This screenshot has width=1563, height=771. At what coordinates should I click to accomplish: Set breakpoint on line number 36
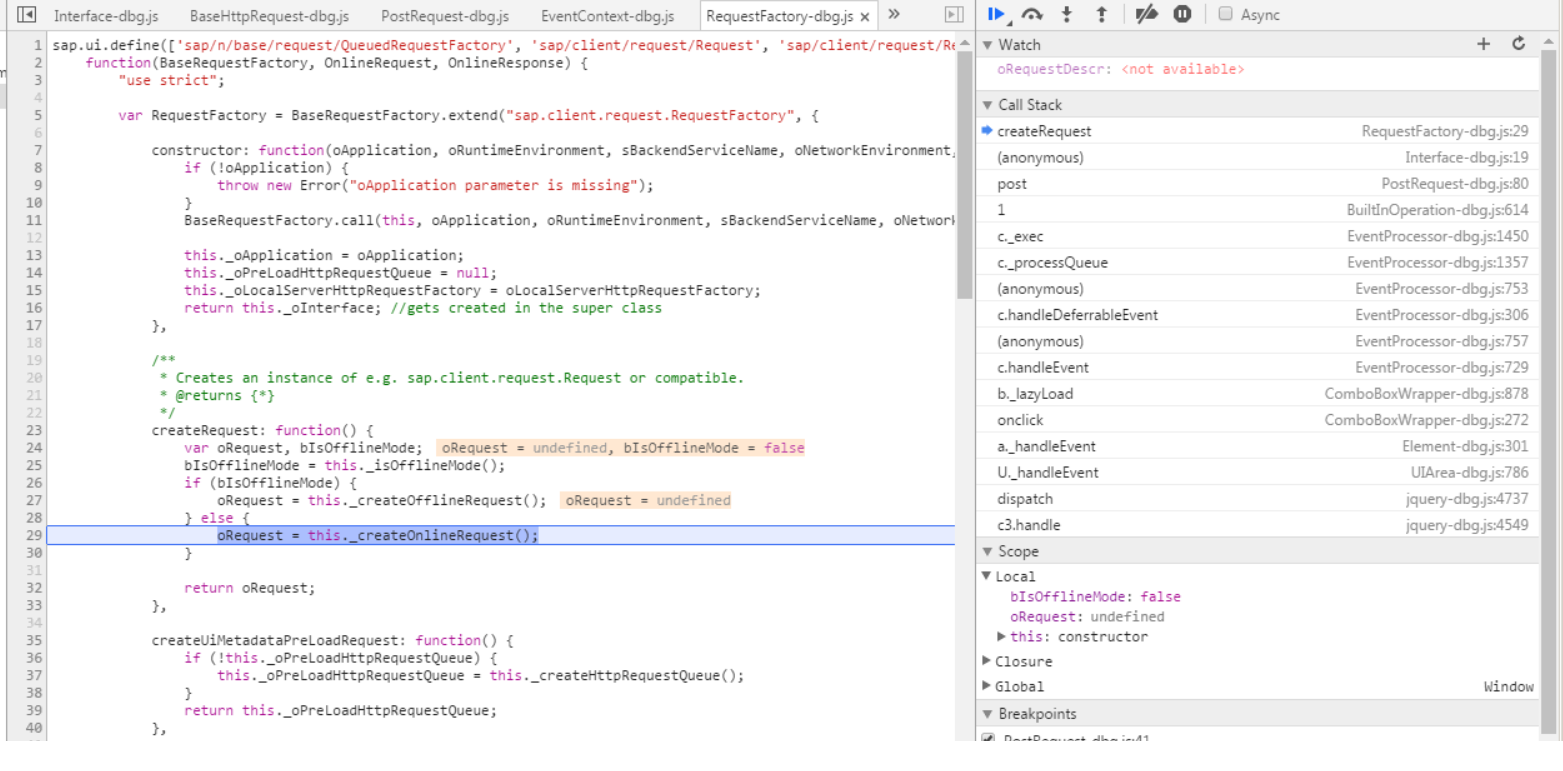coord(35,658)
